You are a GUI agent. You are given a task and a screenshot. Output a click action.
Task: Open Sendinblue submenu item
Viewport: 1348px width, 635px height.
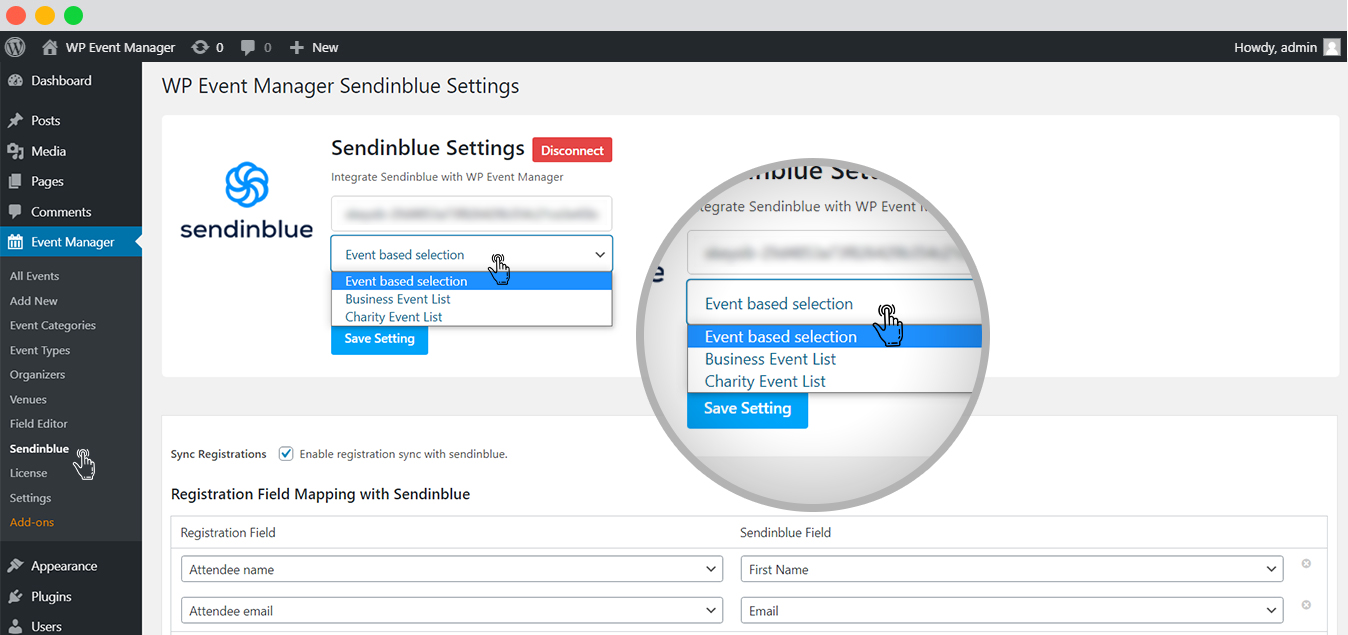click(39, 448)
